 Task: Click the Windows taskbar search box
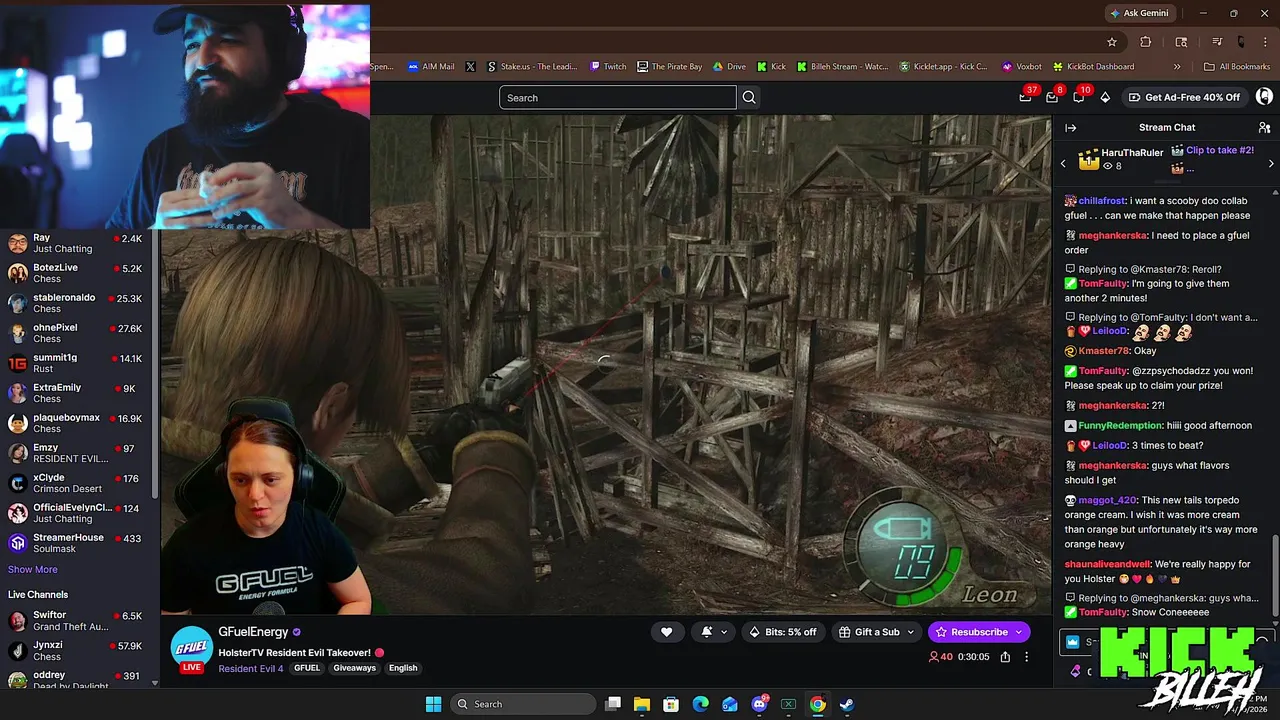click(x=521, y=704)
